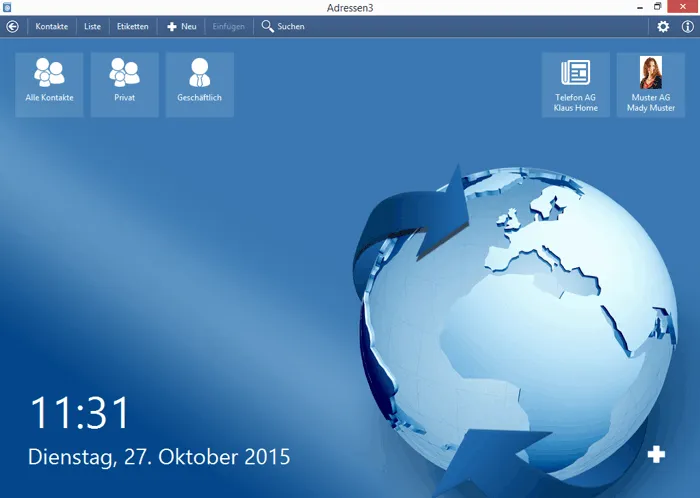Viewport: 700px width, 498px height.
Task: Click the 11:31 clock display
Action: pyautogui.click(x=80, y=413)
